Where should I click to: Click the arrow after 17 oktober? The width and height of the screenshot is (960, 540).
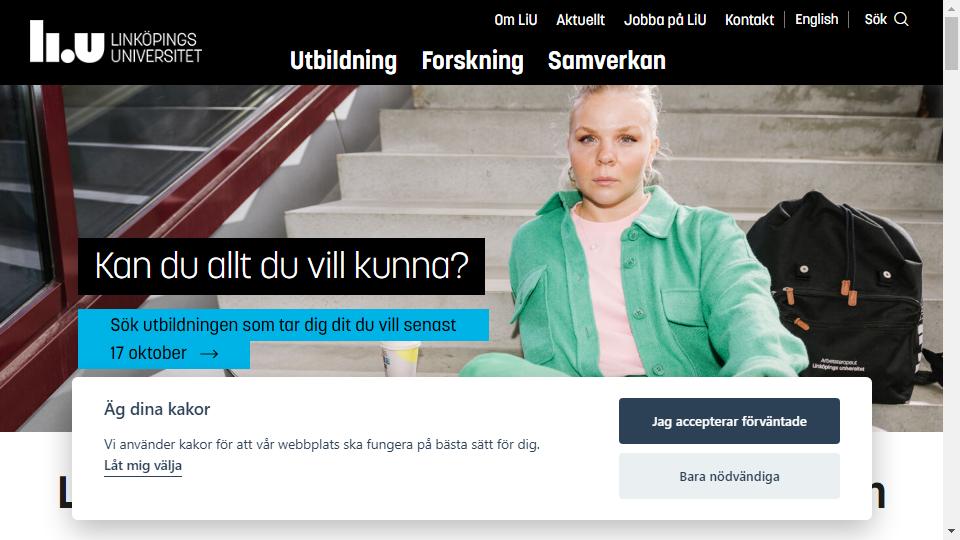click(209, 353)
